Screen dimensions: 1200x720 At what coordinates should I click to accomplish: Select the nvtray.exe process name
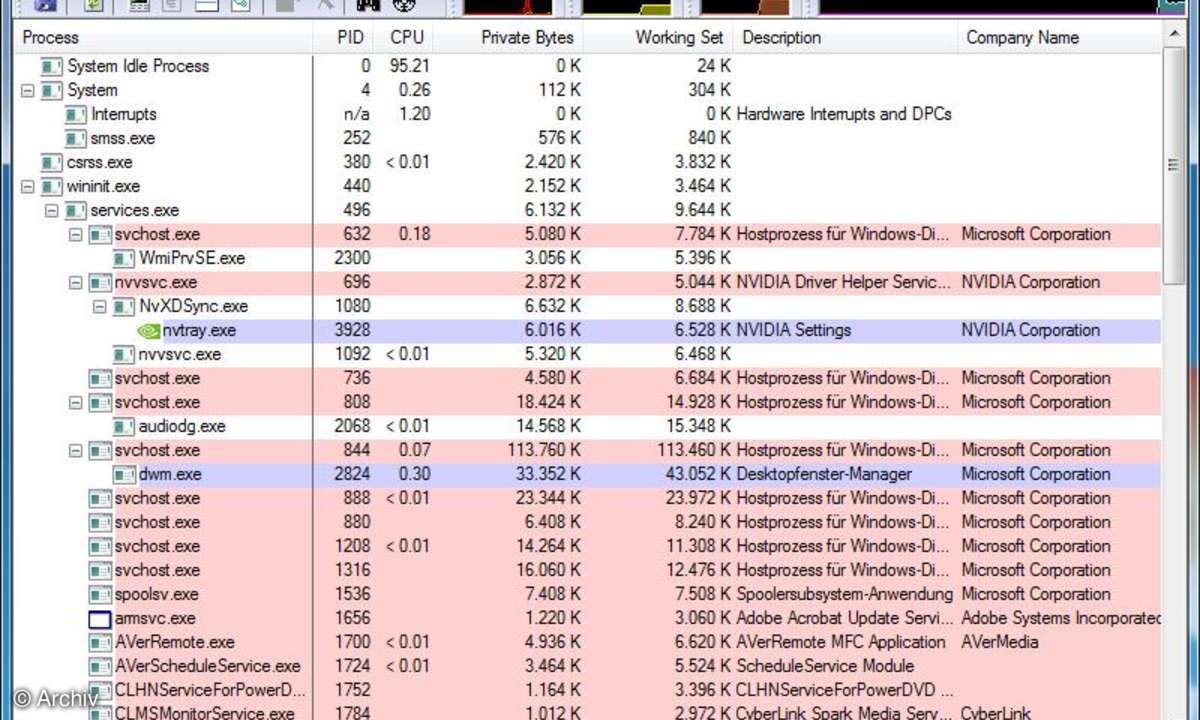tap(200, 330)
